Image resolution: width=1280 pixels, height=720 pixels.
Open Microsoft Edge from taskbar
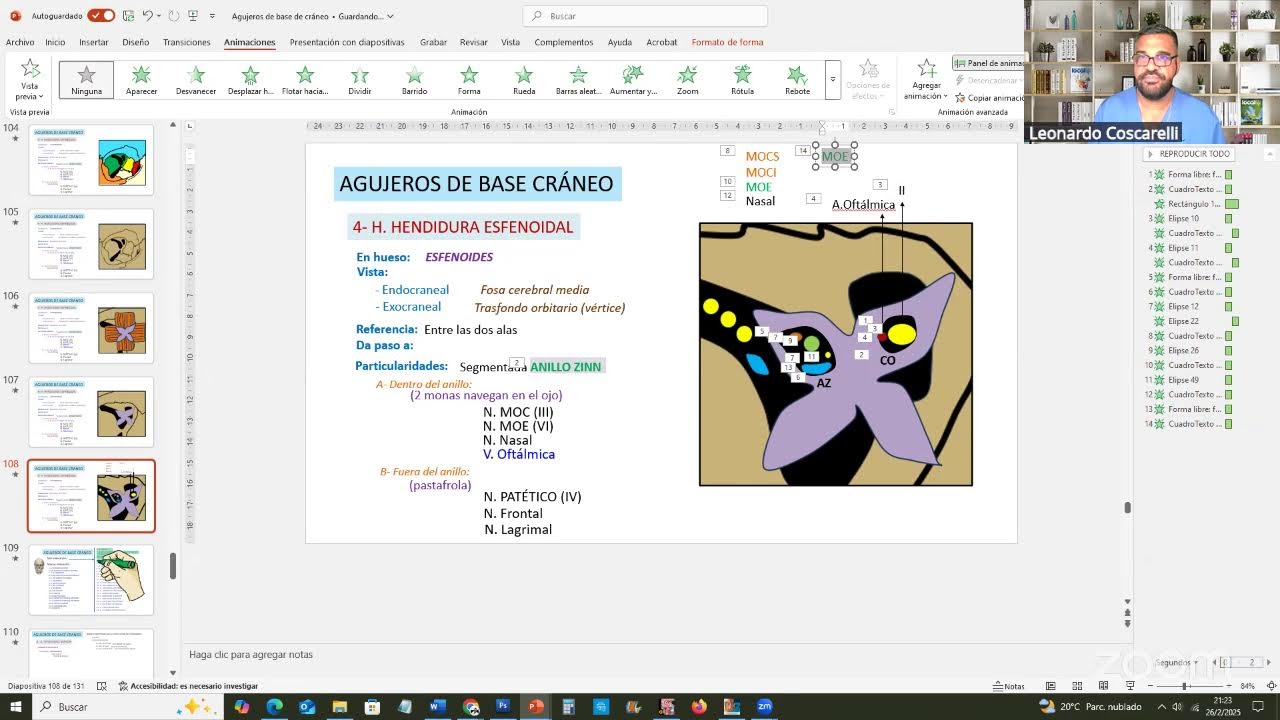tap(274, 707)
